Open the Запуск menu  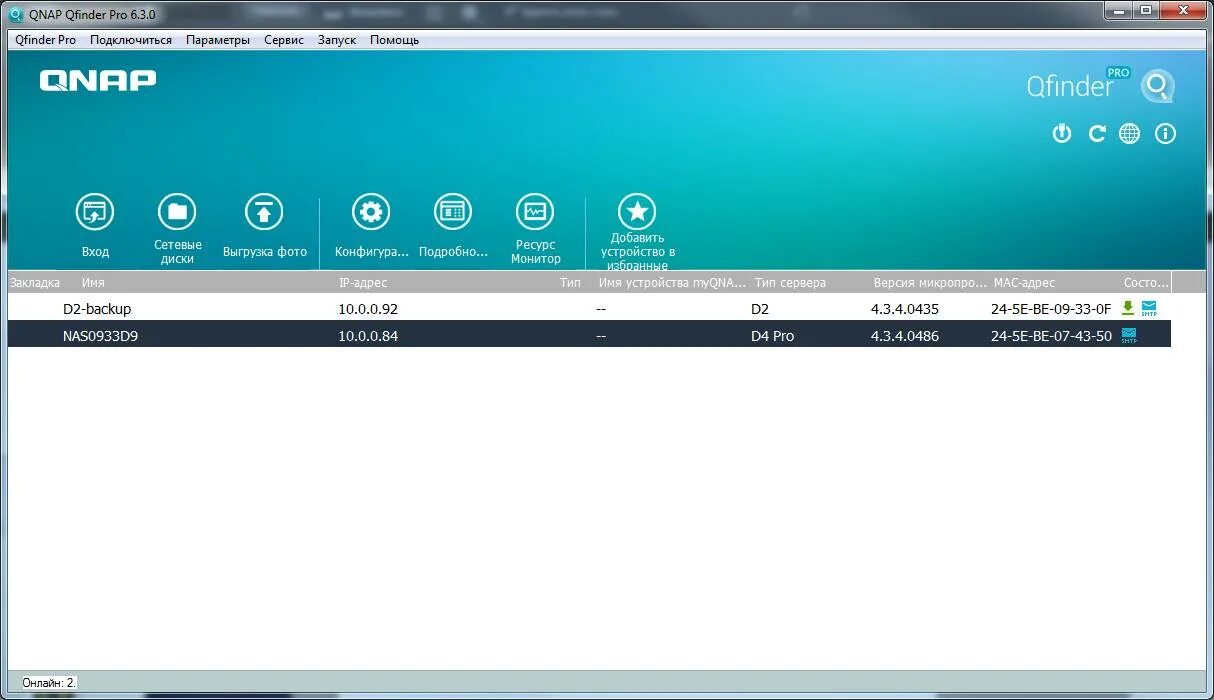click(337, 40)
